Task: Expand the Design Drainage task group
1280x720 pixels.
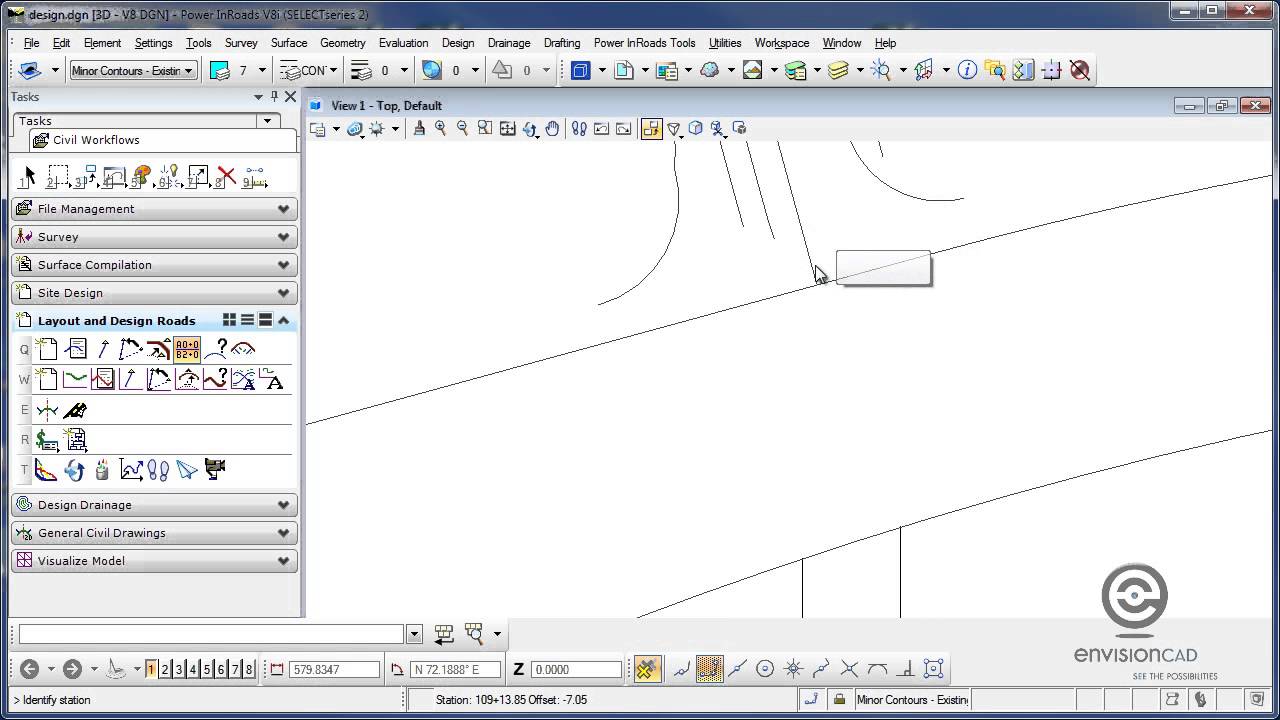Action: (154, 505)
